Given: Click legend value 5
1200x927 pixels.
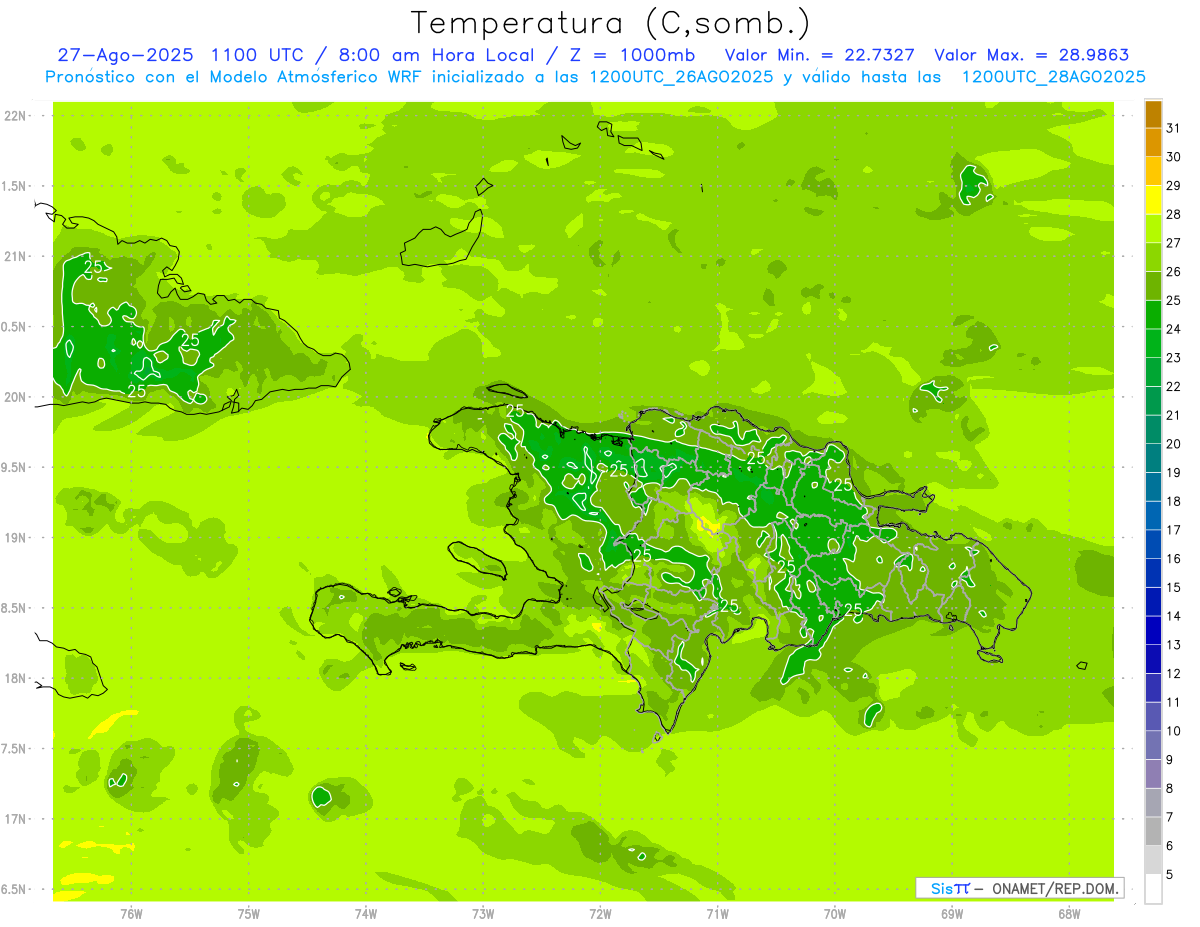Looking at the screenshot, I should pyautogui.click(x=1169, y=875).
